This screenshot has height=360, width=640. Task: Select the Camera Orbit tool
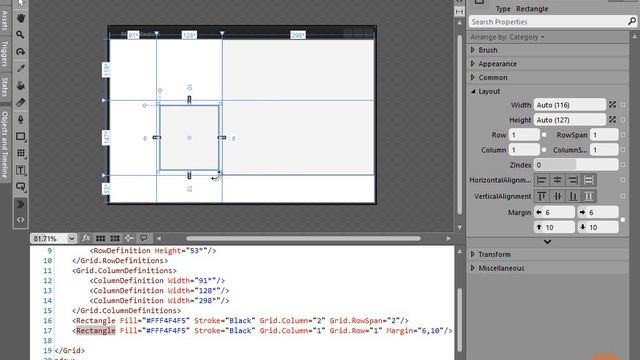[x=20, y=51]
